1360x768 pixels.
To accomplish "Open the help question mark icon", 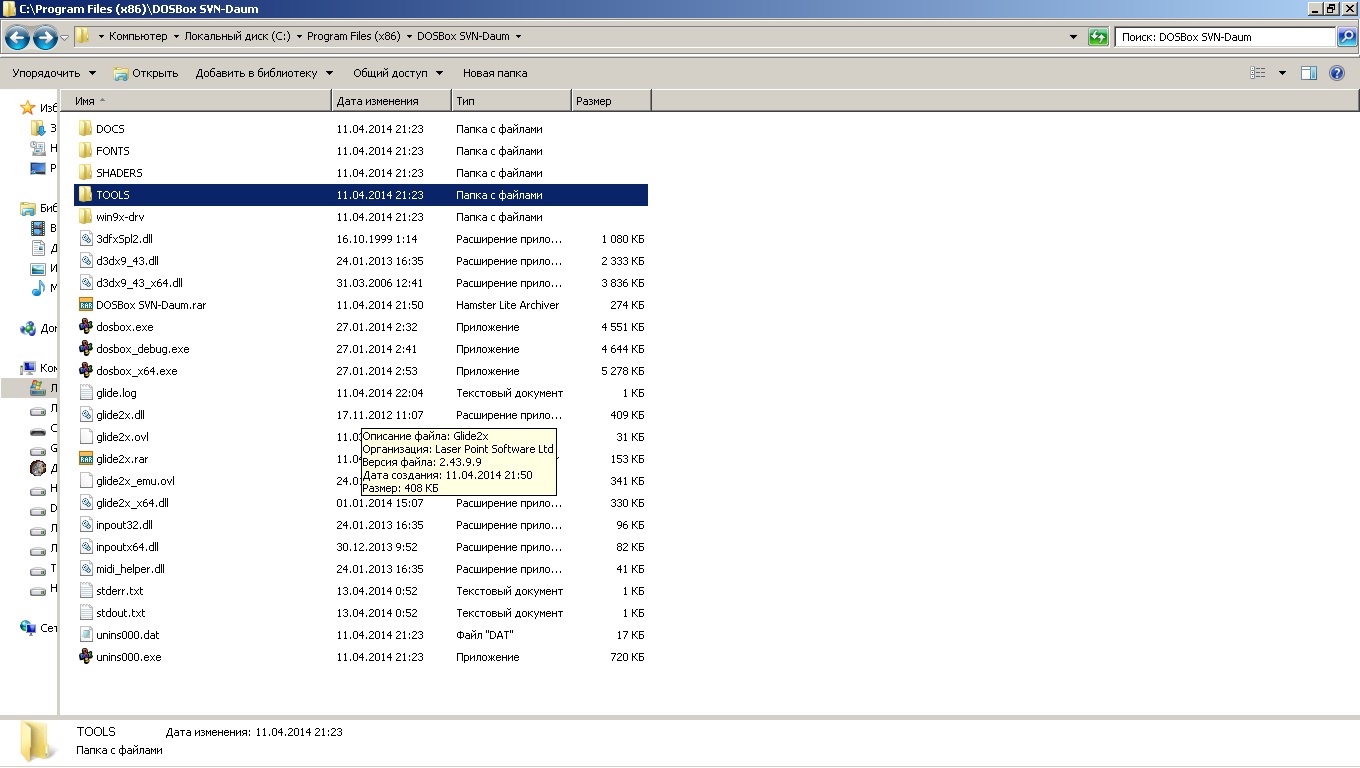I will point(1337,73).
